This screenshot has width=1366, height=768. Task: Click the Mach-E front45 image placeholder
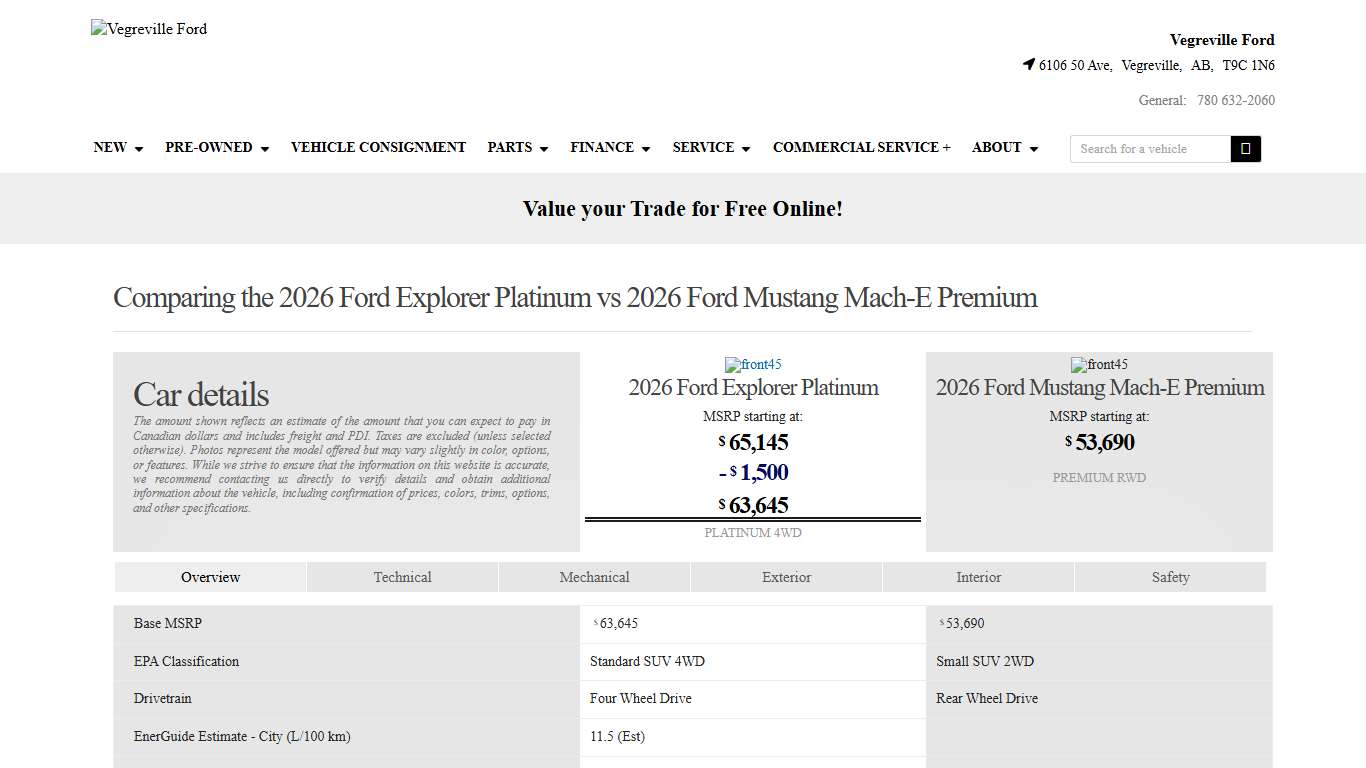point(1099,364)
